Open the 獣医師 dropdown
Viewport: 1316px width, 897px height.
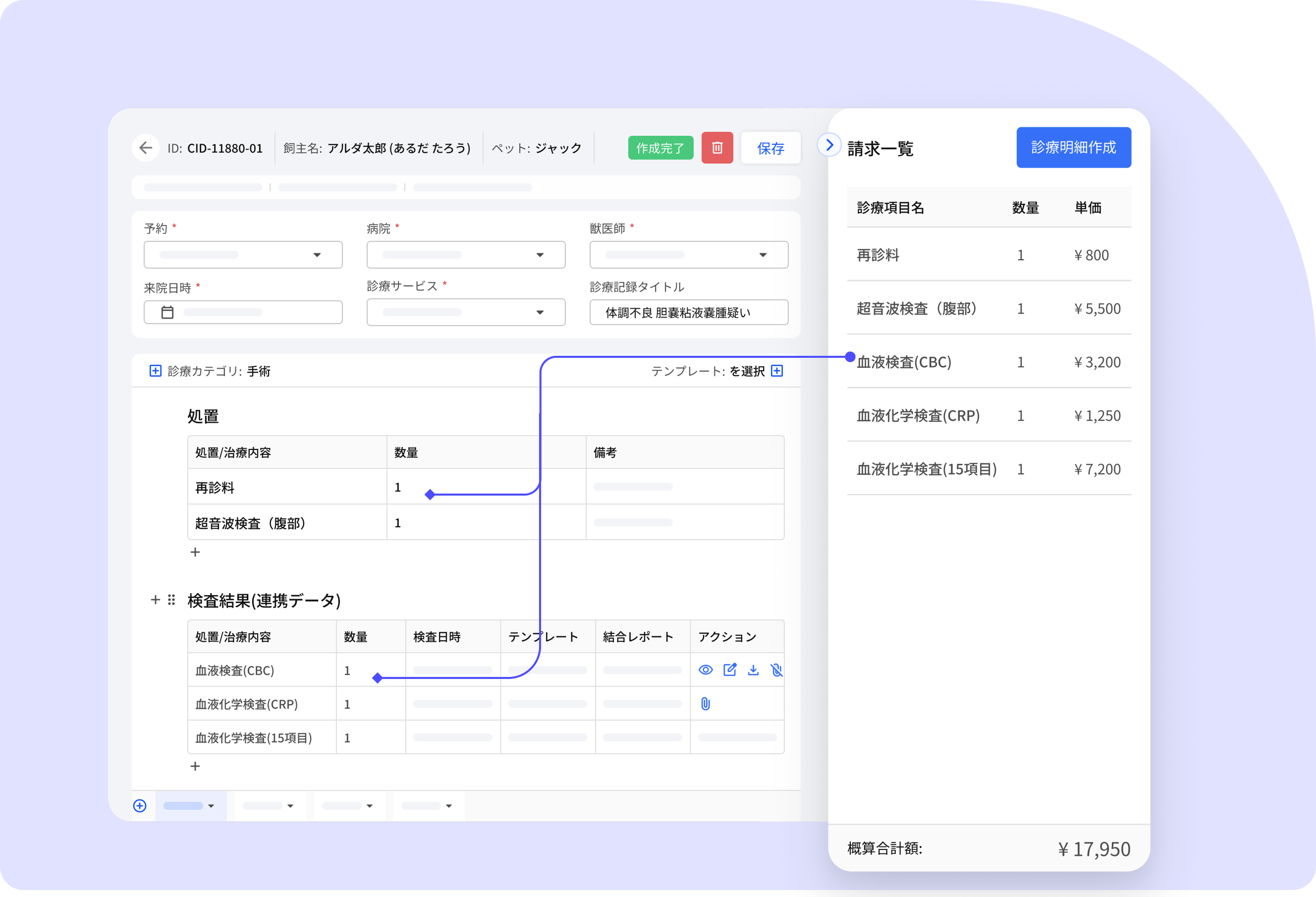pyautogui.click(x=689, y=255)
